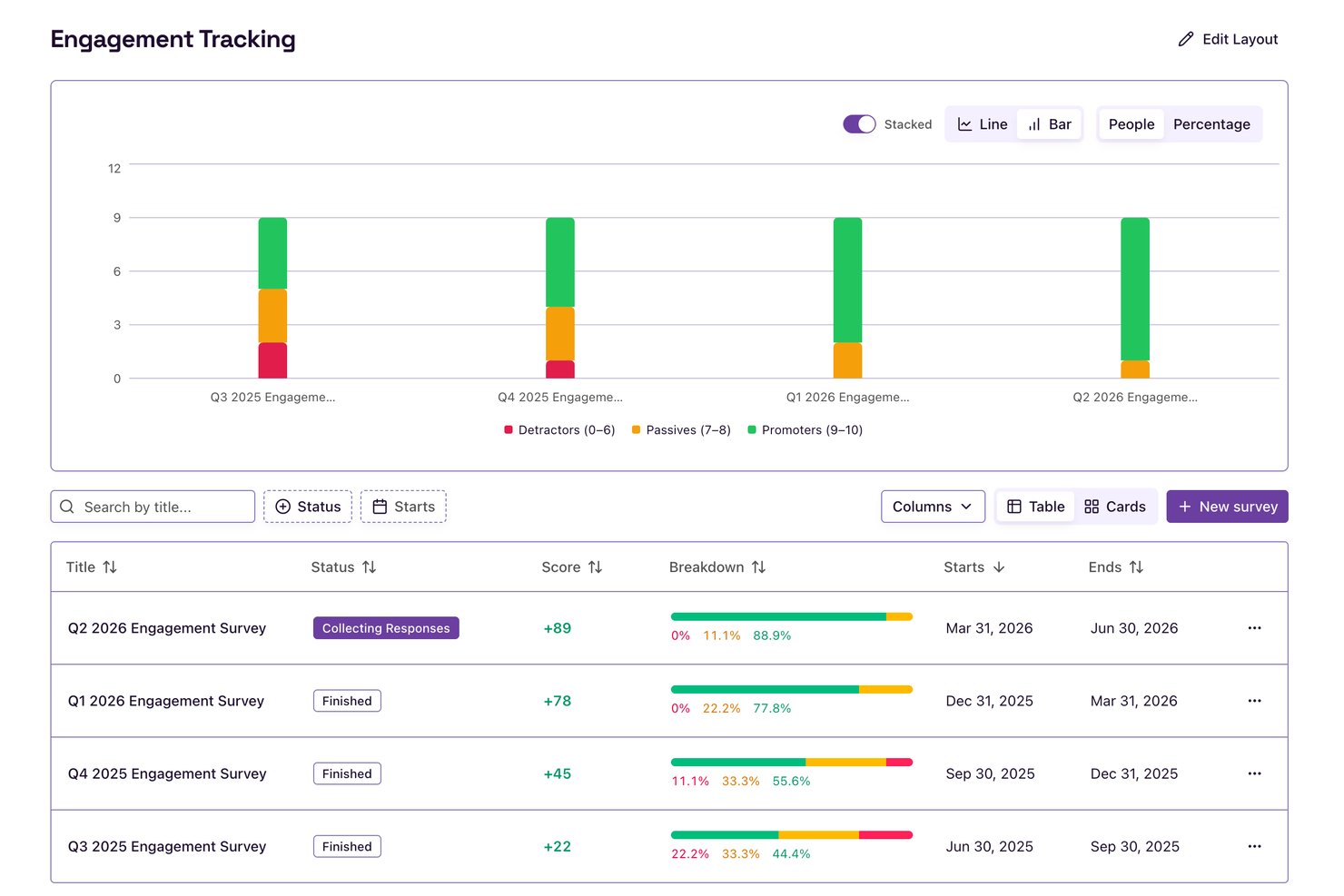Click Finished badge in Q1 2026 row
The height and width of the screenshot is (896, 1344).
click(347, 701)
